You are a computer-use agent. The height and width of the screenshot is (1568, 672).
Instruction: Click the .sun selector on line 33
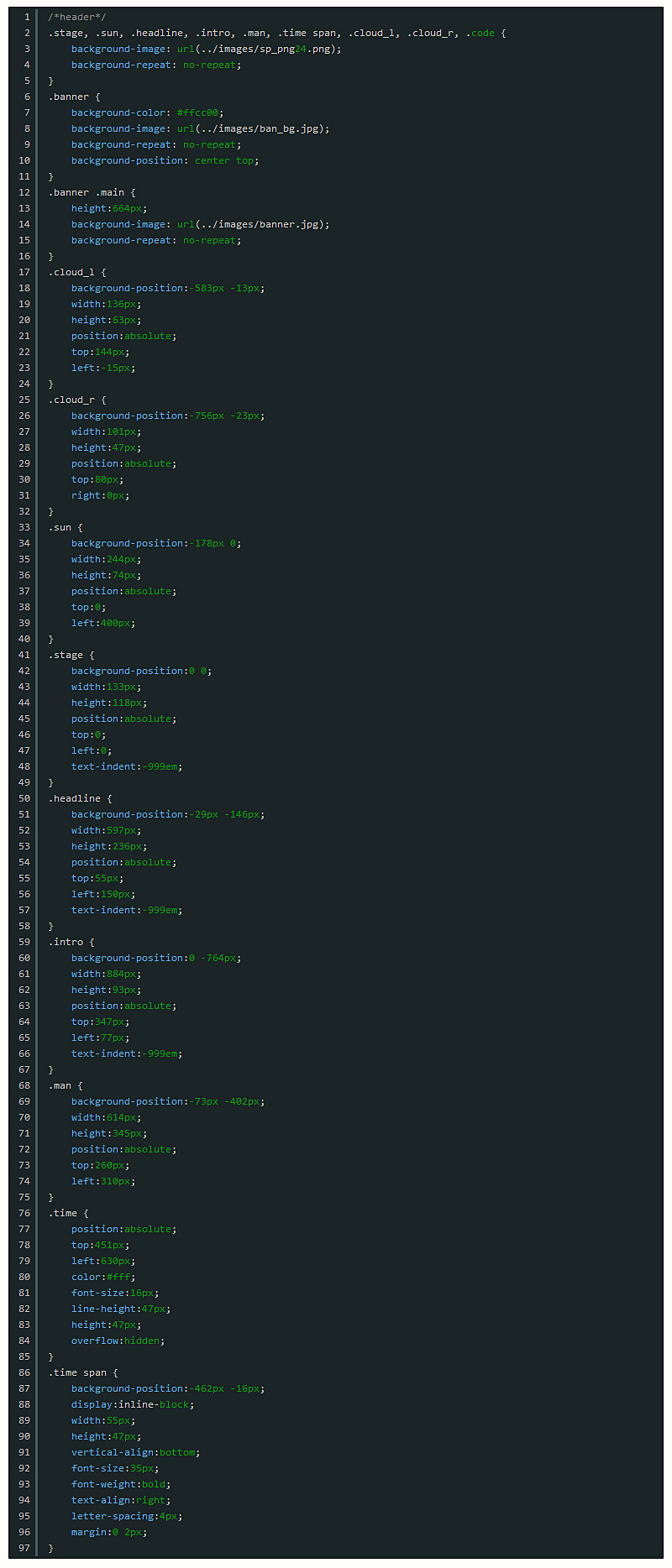click(x=62, y=527)
